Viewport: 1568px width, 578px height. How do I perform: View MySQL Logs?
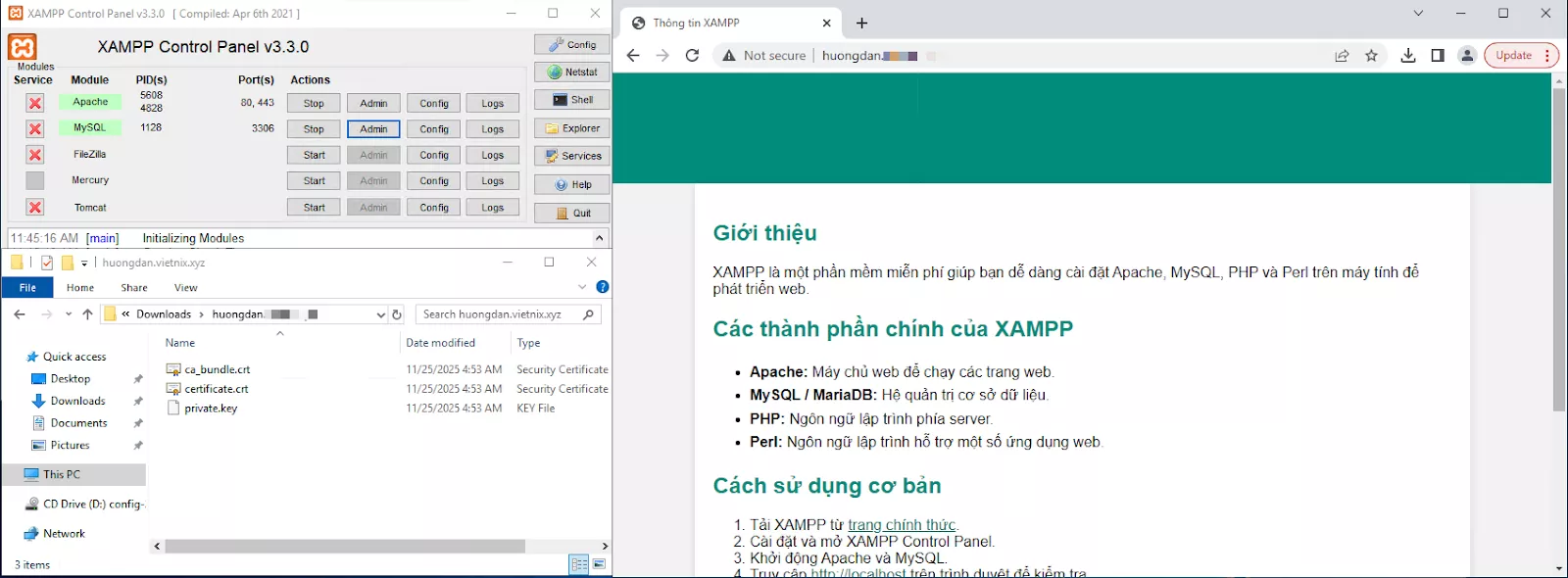(493, 128)
